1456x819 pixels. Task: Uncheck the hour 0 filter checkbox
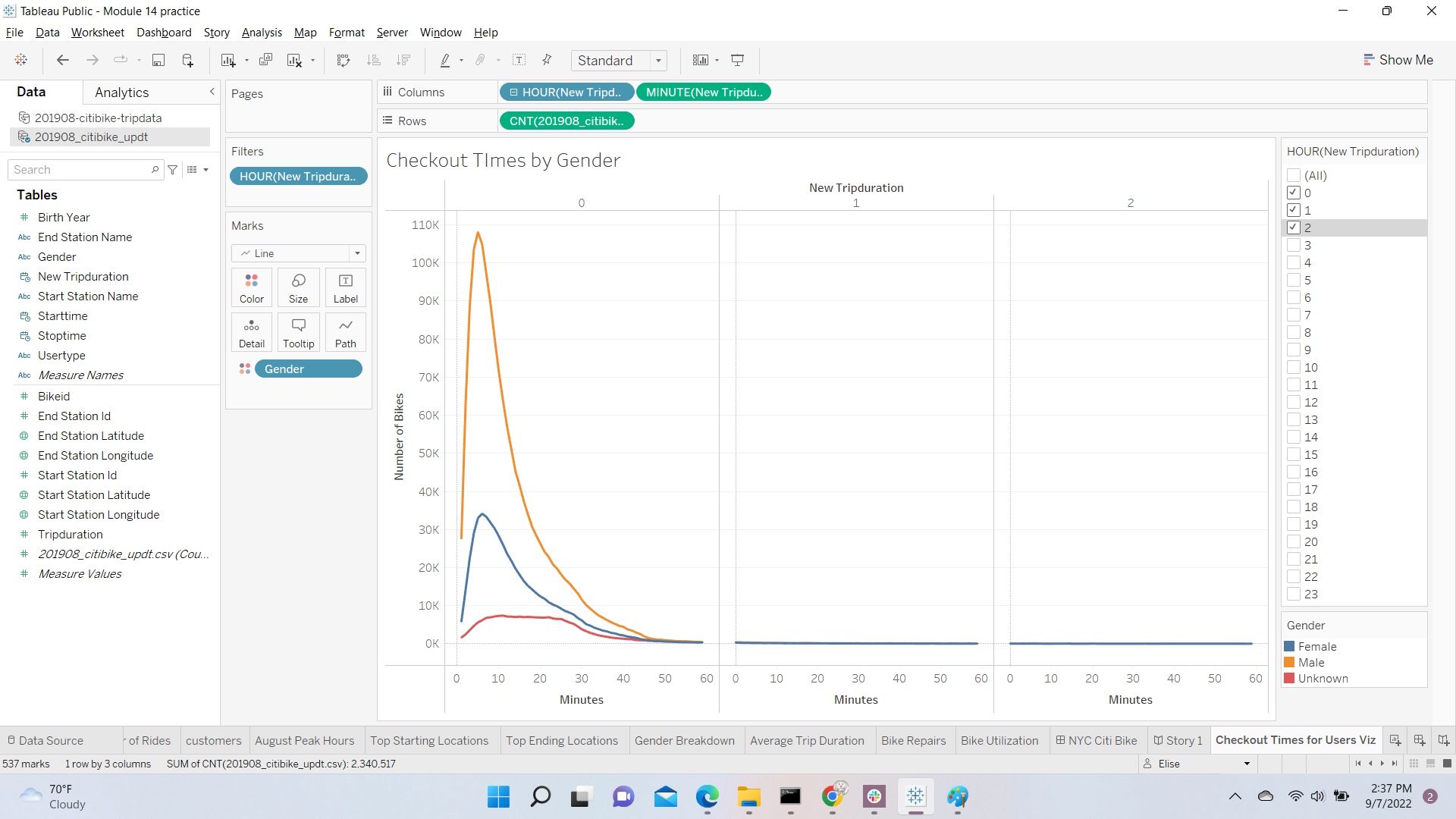click(x=1294, y=193)
